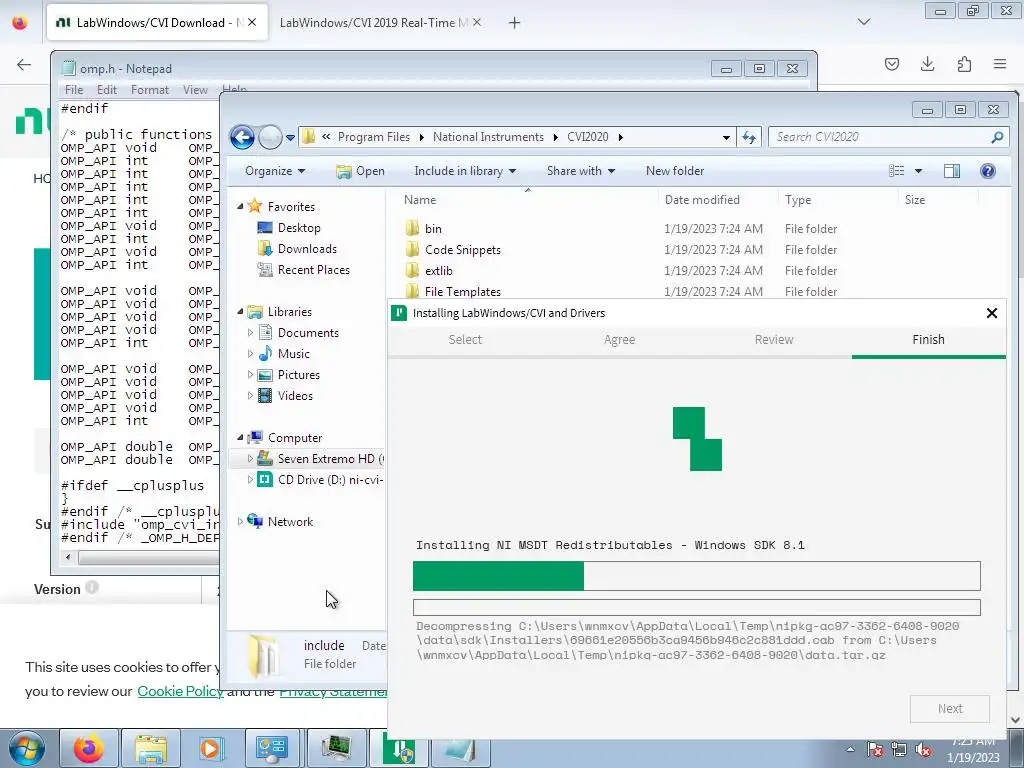The image size is (1024, 768).
Task: Close the NI installer dialog with X
Action: pyautogui.click(x=991, y=313)
